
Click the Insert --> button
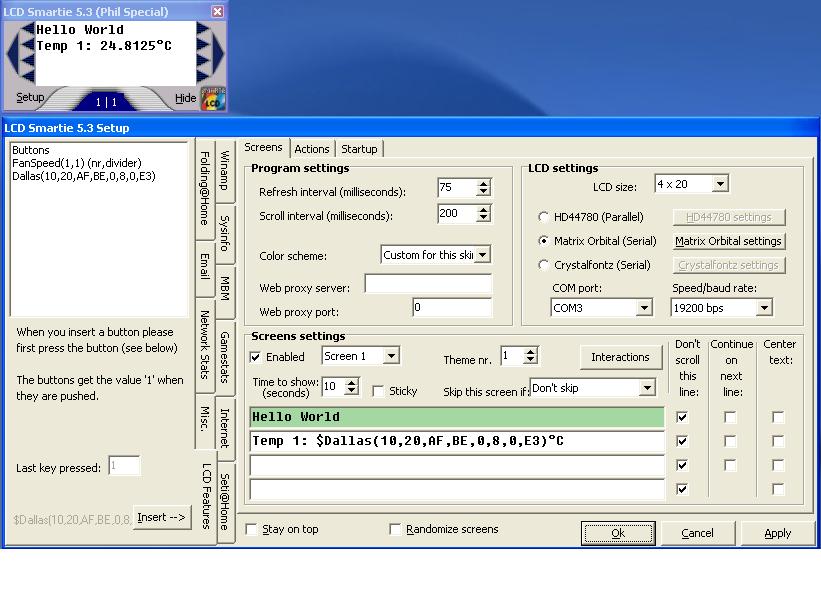click(x=162, y=518)
